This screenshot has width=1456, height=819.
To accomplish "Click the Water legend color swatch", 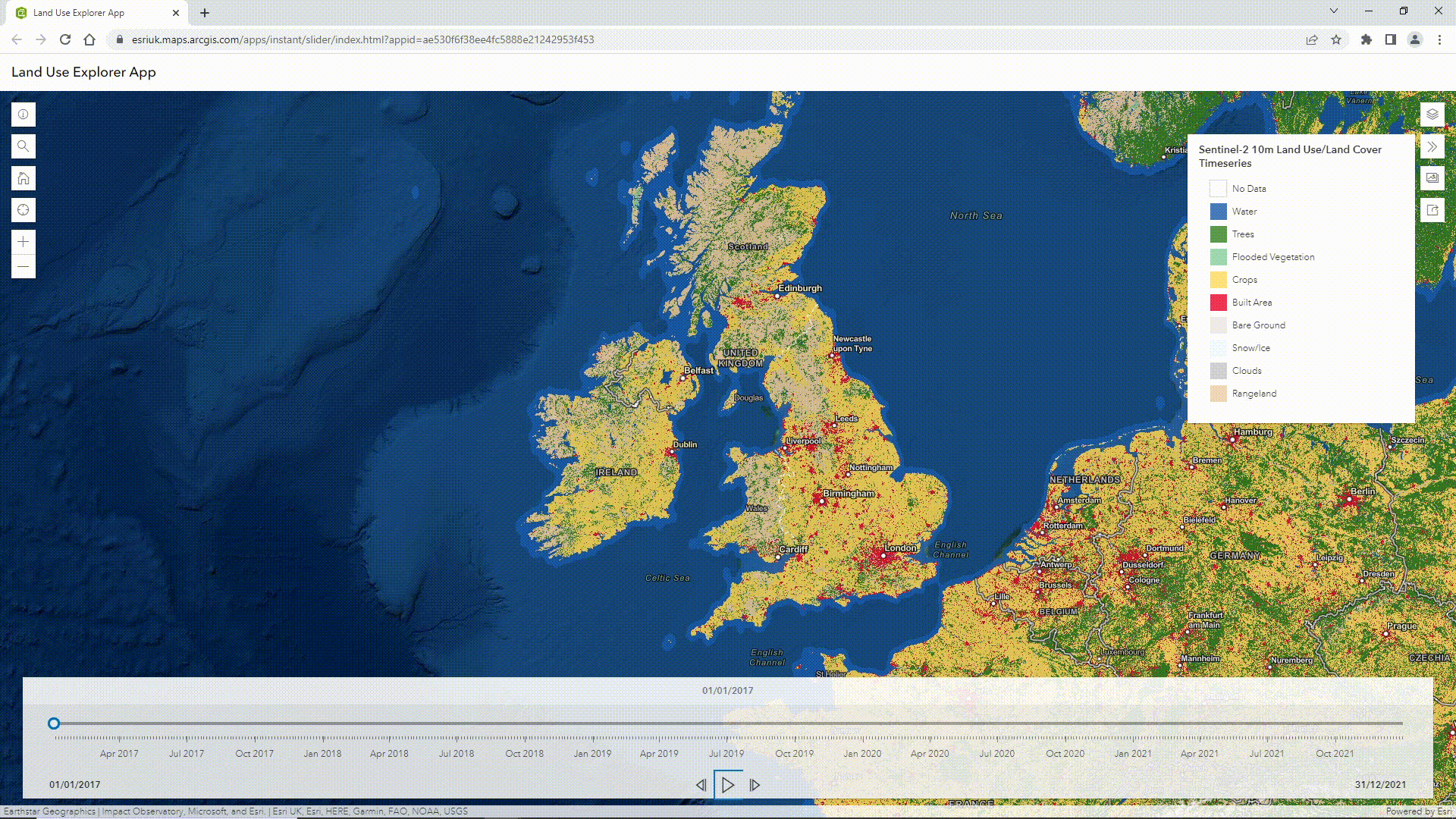I will tap(1218, 212).
